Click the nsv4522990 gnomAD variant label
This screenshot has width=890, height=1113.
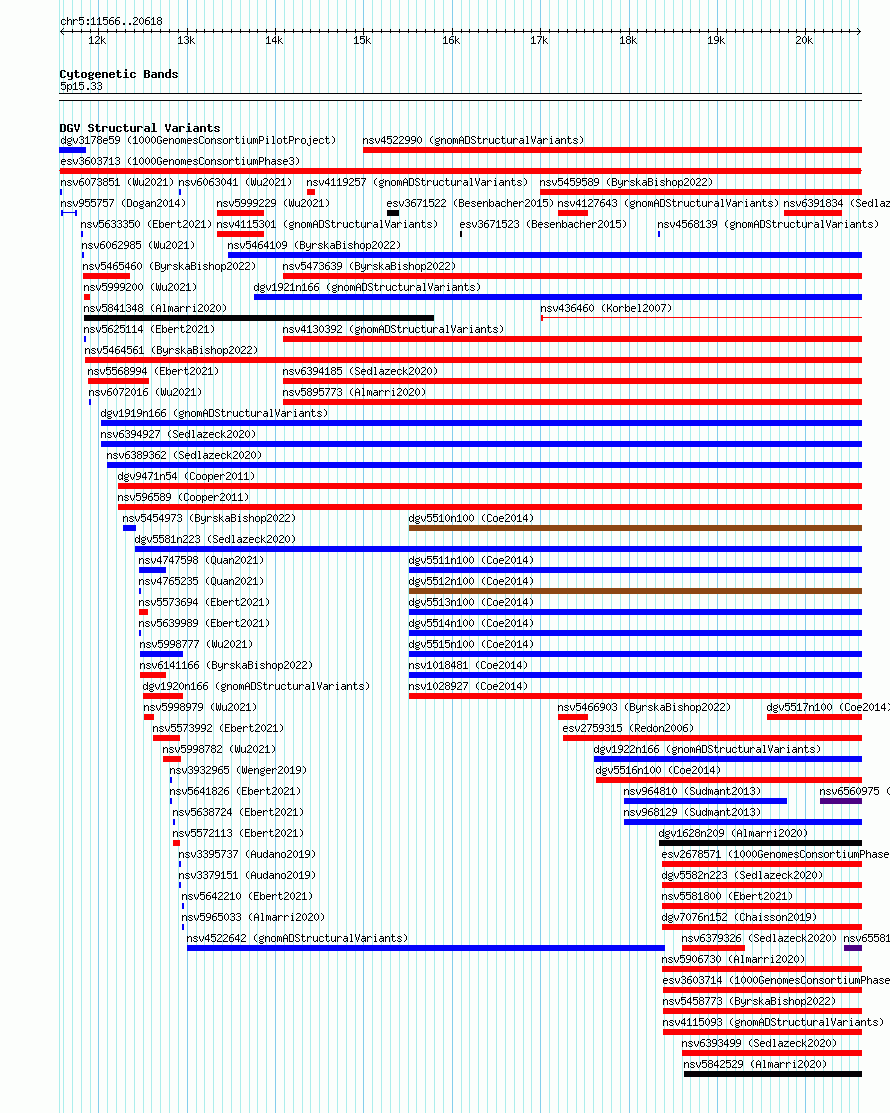click(473, 141)
